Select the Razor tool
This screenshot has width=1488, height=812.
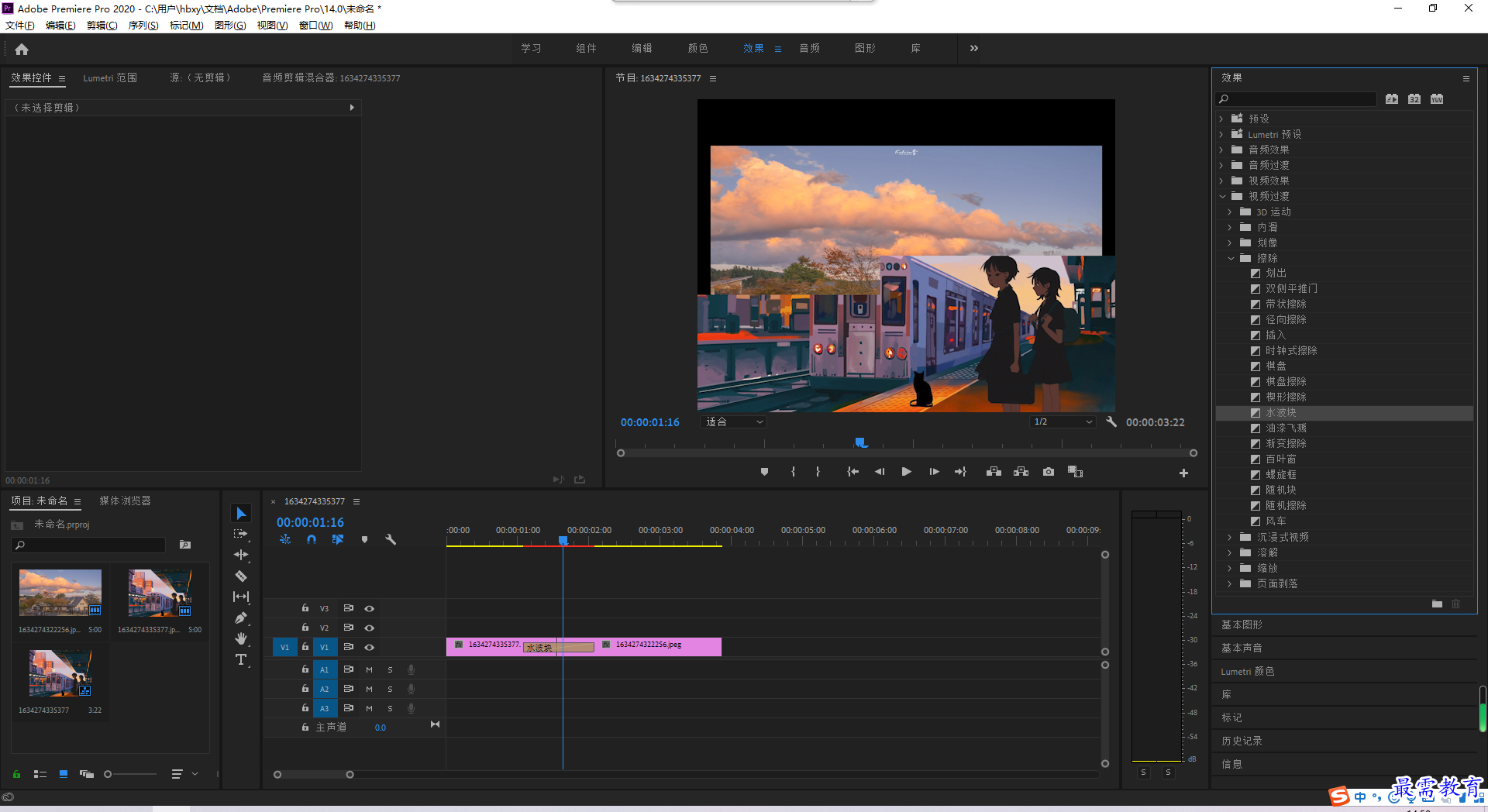click(241, 576)
